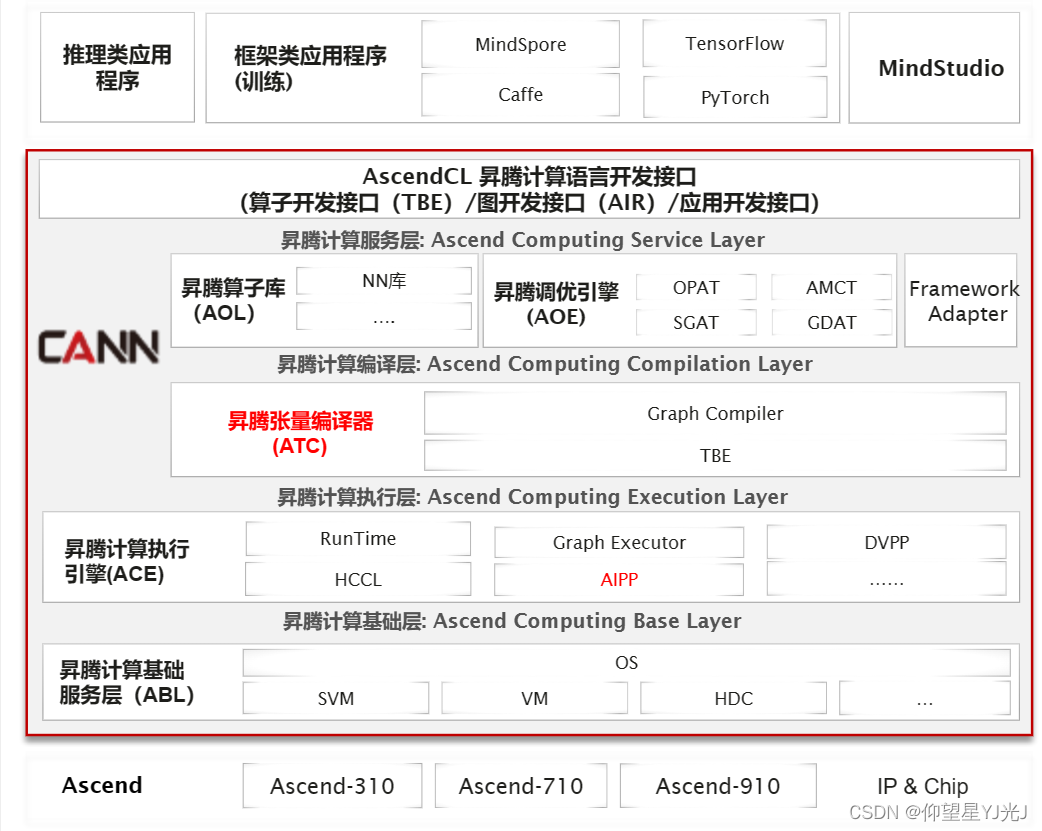
Task: Select the Ascend-910 chip box
Action: [x=718, y=786]
